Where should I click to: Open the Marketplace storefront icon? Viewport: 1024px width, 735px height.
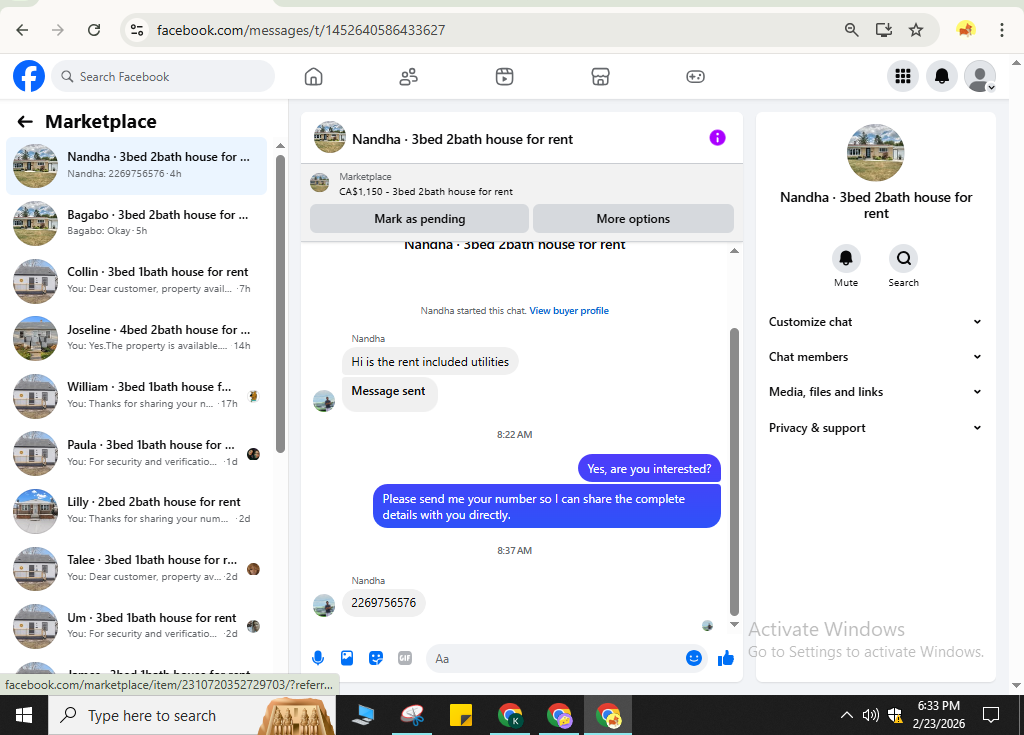tap(600, 76)
